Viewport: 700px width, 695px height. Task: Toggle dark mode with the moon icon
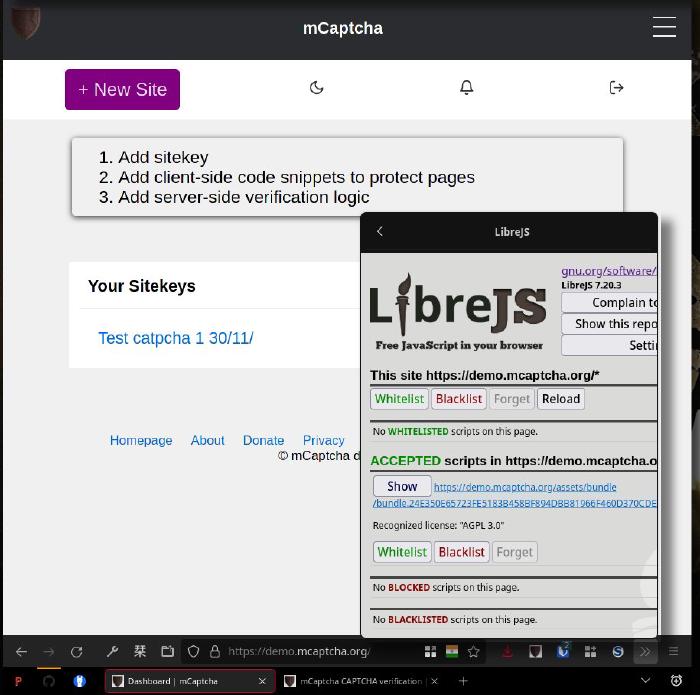coord(316,88)
